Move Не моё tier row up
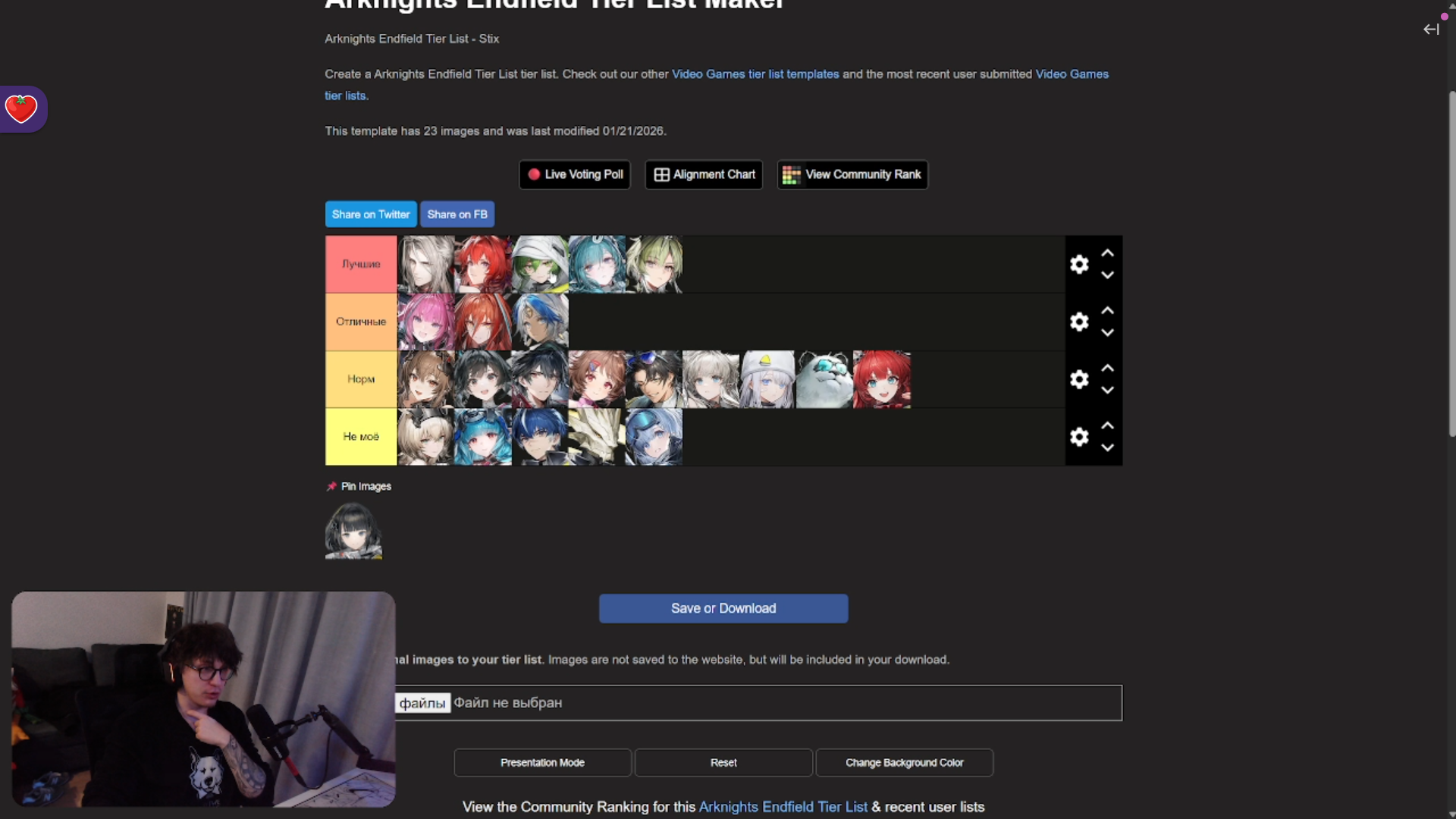This screenshot has height=819, width=1456. [1107, 425]
